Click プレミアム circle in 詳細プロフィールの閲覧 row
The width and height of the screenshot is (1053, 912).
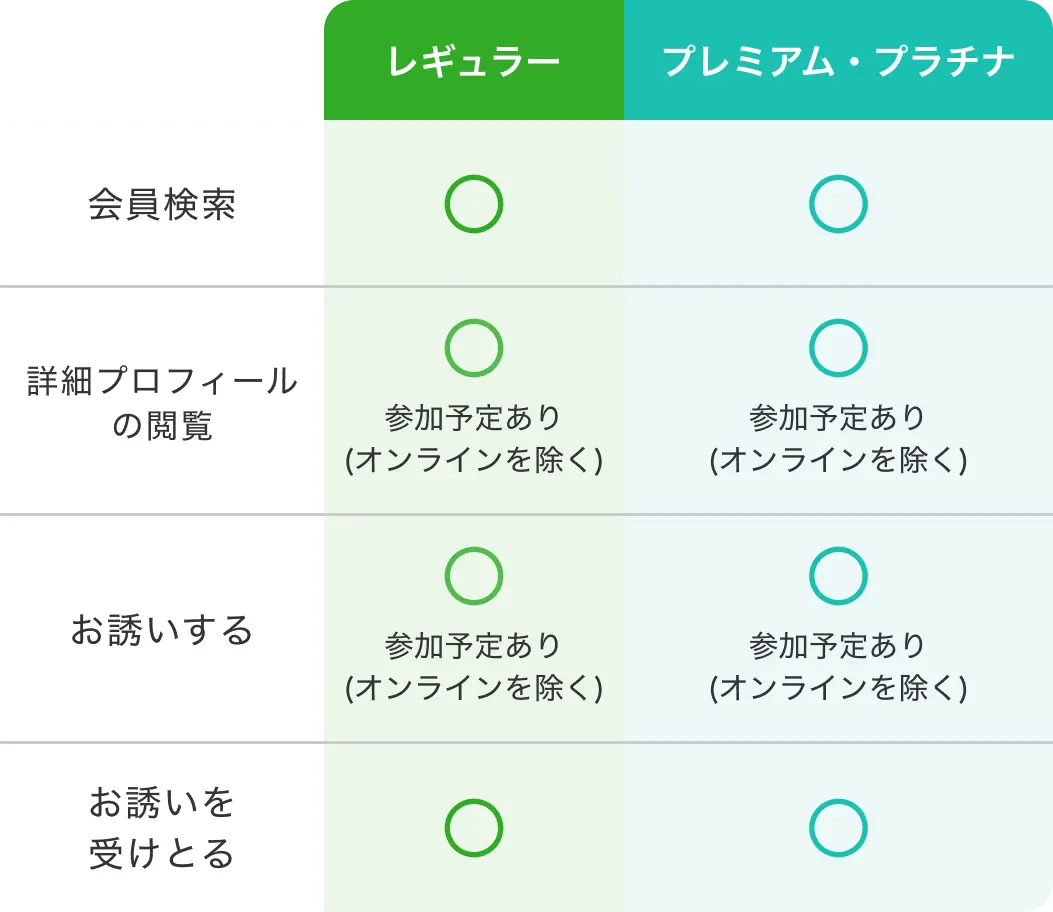(838, 348)
